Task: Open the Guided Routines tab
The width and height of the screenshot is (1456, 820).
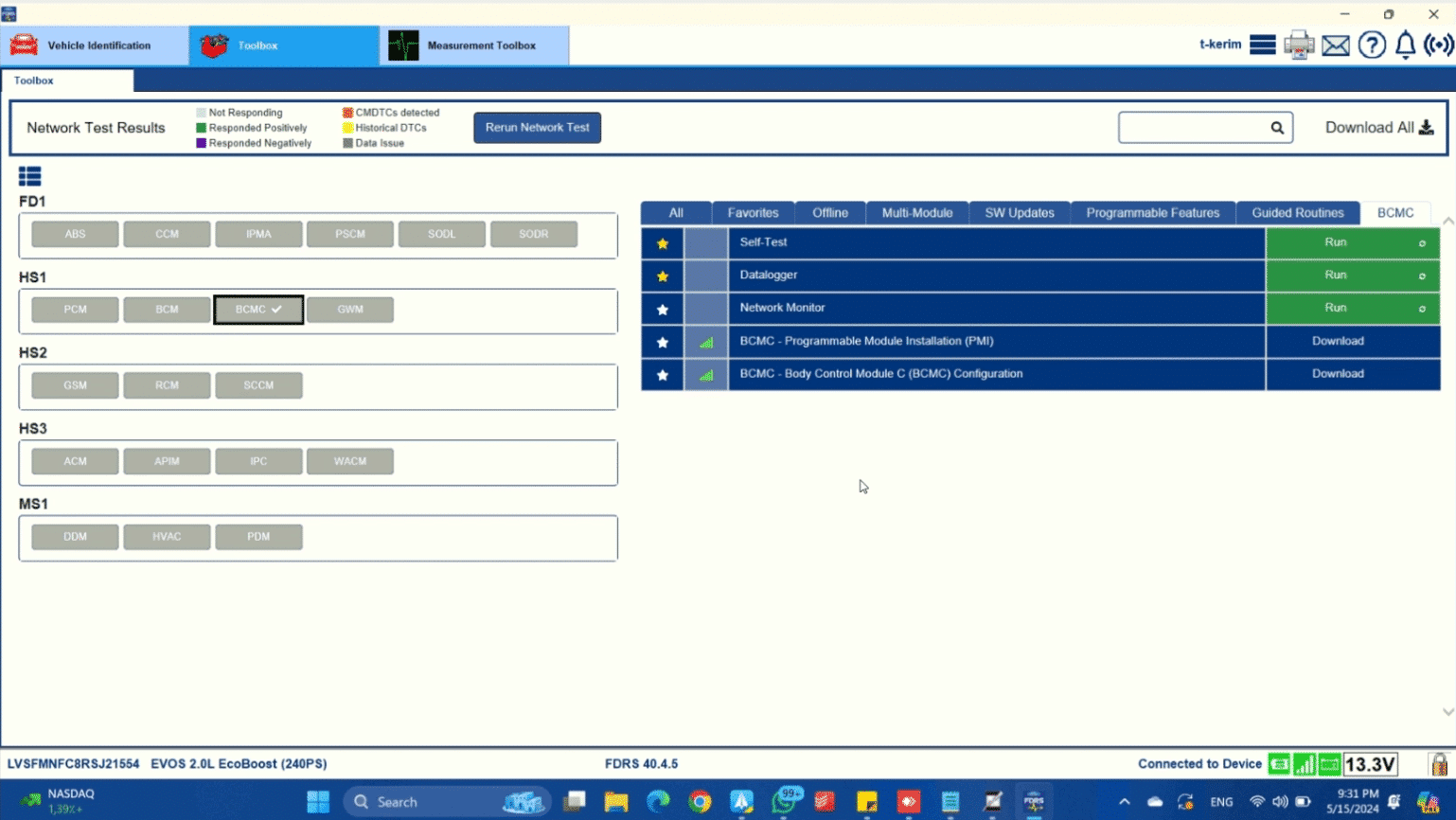Action: (1298, 213)
